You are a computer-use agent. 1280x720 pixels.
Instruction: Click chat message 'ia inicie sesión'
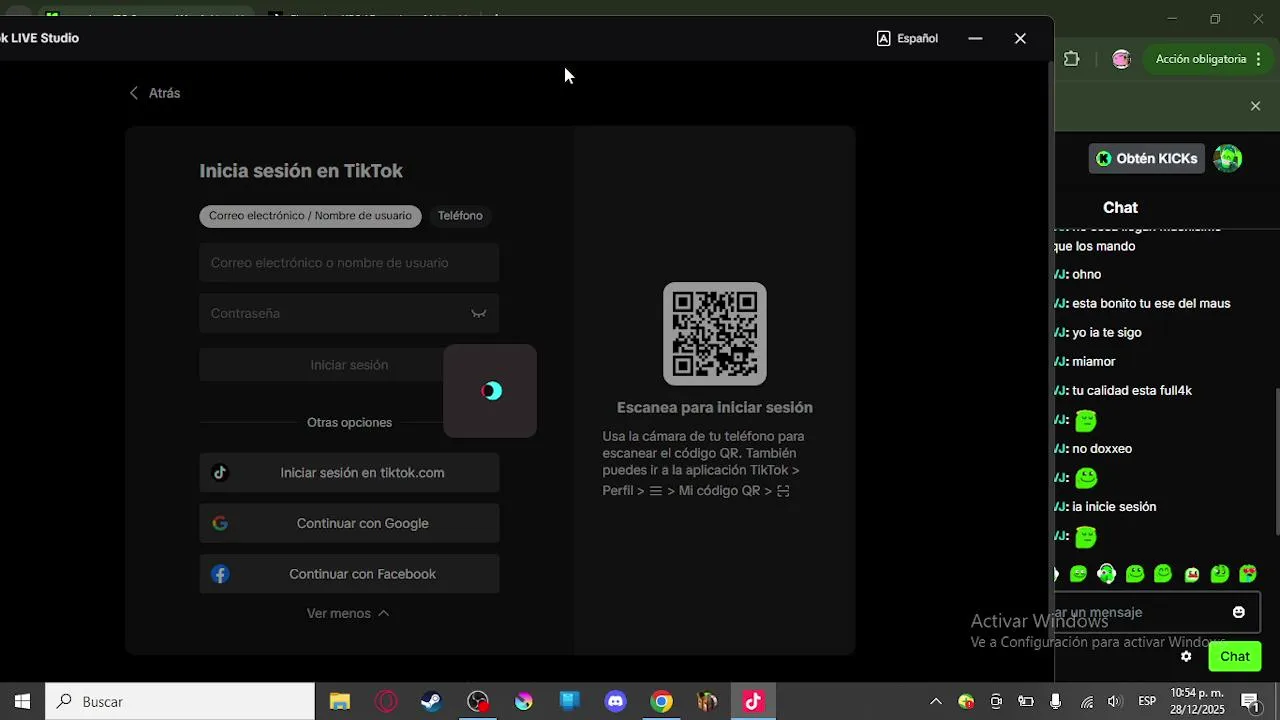tap(1114, 507)
